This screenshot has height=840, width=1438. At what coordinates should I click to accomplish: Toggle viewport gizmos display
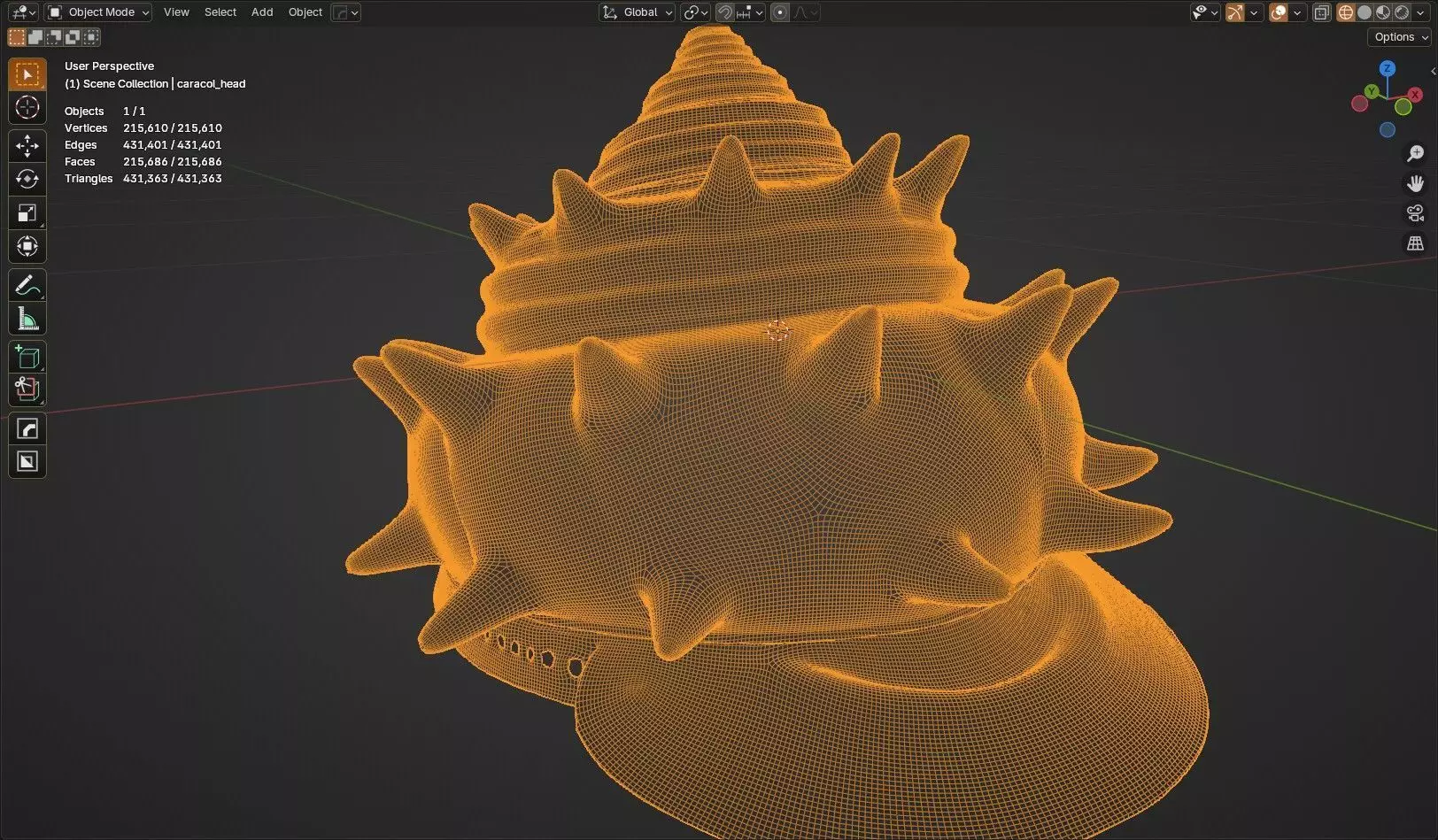point(1234,12)
